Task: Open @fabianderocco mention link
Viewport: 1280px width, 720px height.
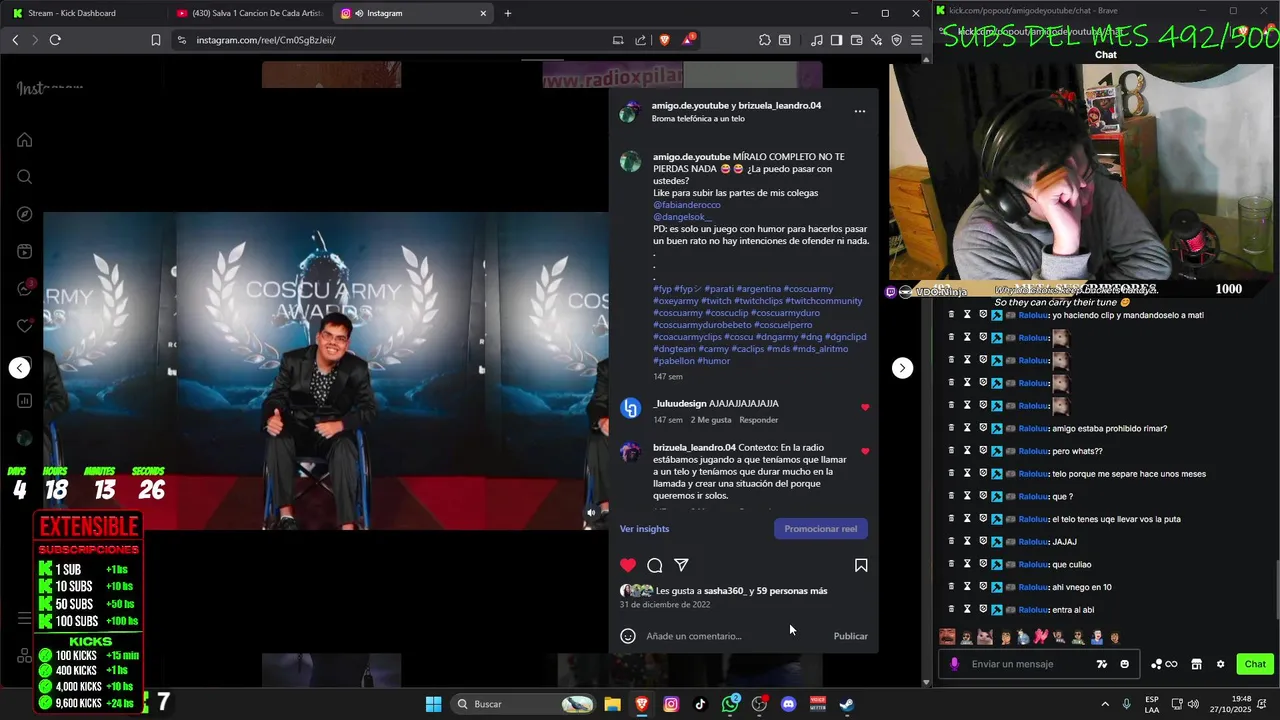Action: click(687, 205)
